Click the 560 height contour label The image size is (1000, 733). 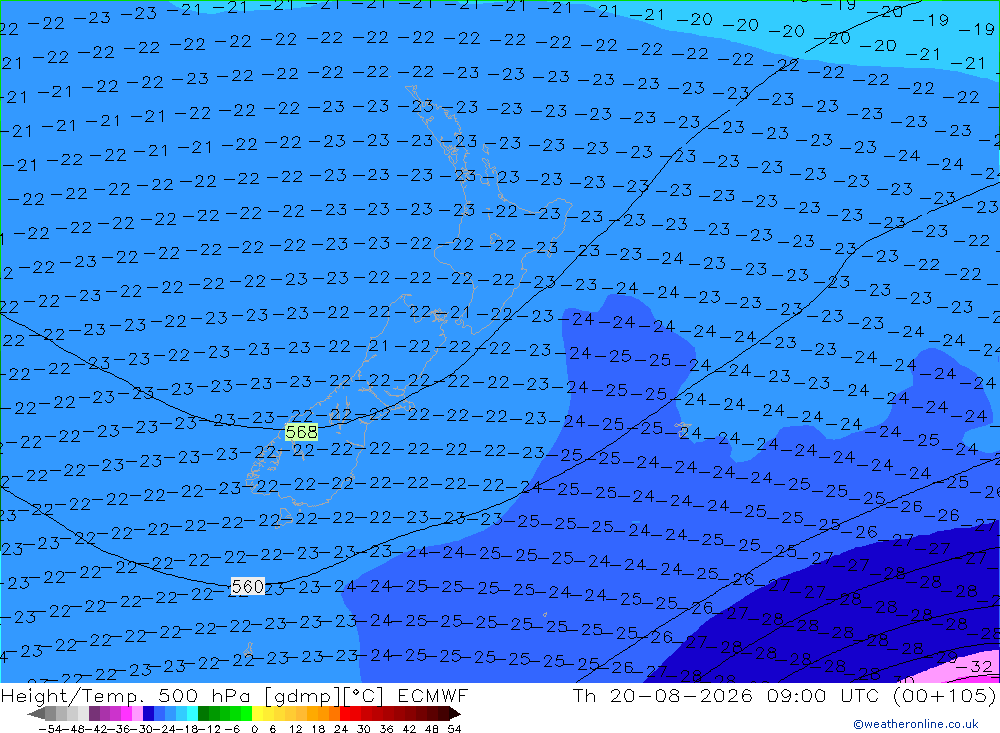[247, 586]
